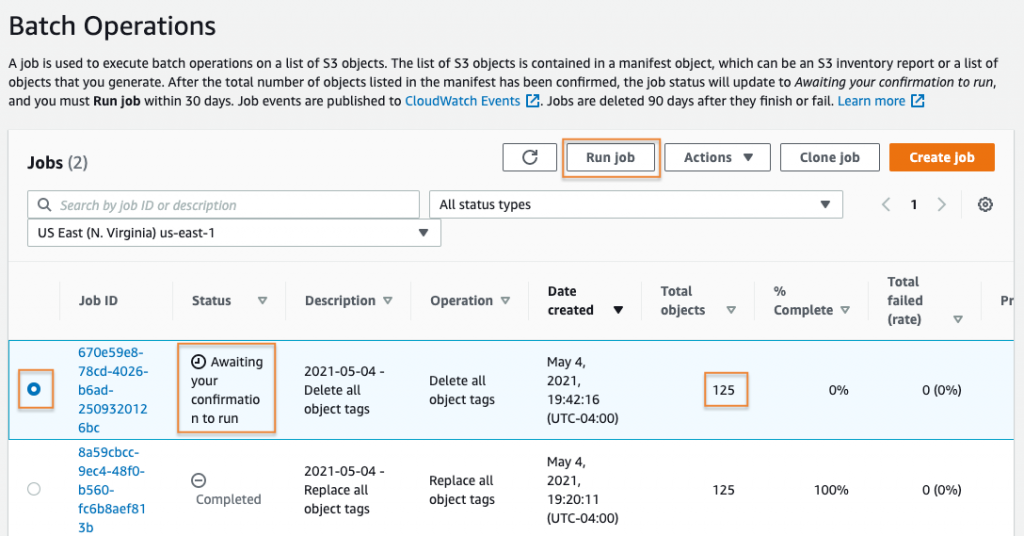Viewport: 1024px width, 536px height.
Task: Click total objects 125 in Awaiting row
Action: tap(724, 390)
